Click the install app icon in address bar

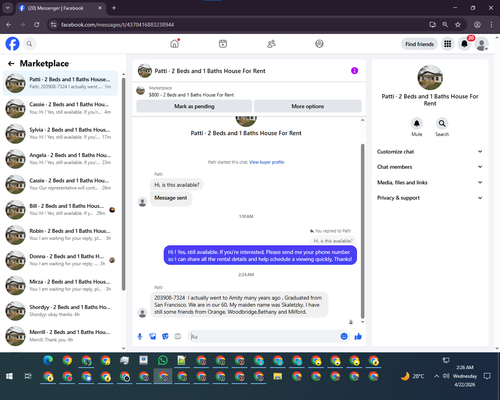pos(432,25)
